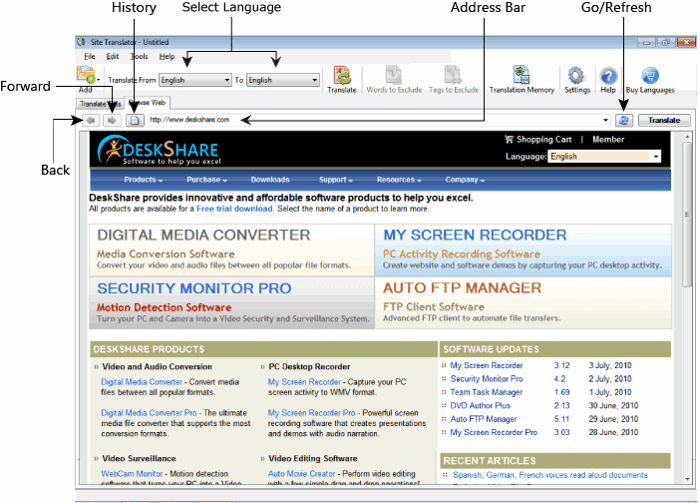
Task: Open the Digital Media Converter Pro link
Action: pos(149,413)
